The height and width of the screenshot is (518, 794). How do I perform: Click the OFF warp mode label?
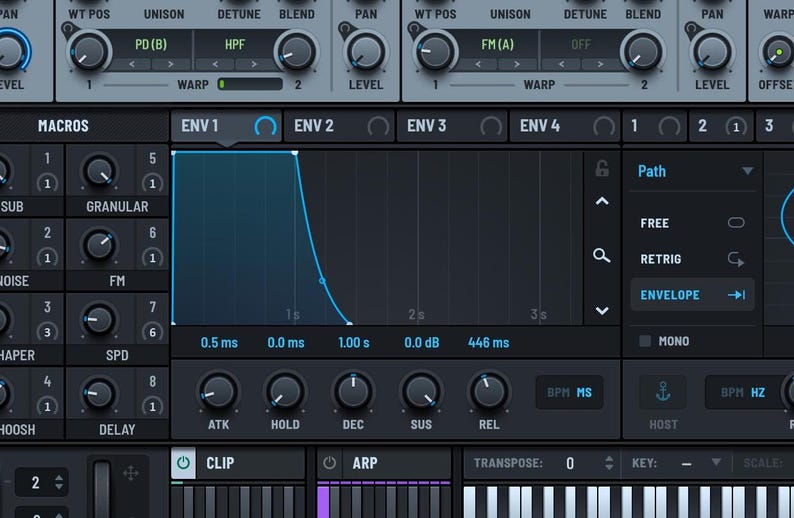pos(581,44)
